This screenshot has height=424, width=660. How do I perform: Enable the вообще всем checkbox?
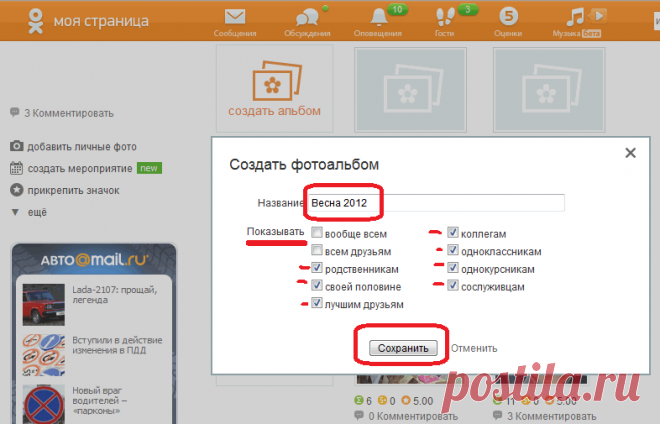tap(317, 232)
